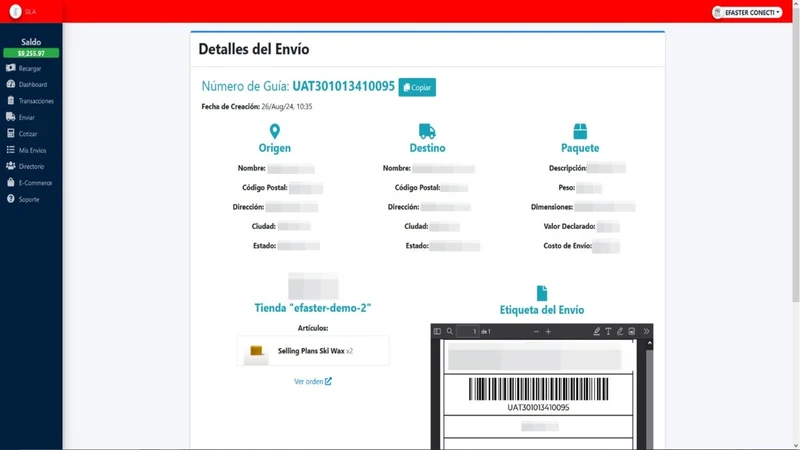Copy the guide number with Copiar button
This screenshot has width=800, height=450.
click(x=417, y=87)
